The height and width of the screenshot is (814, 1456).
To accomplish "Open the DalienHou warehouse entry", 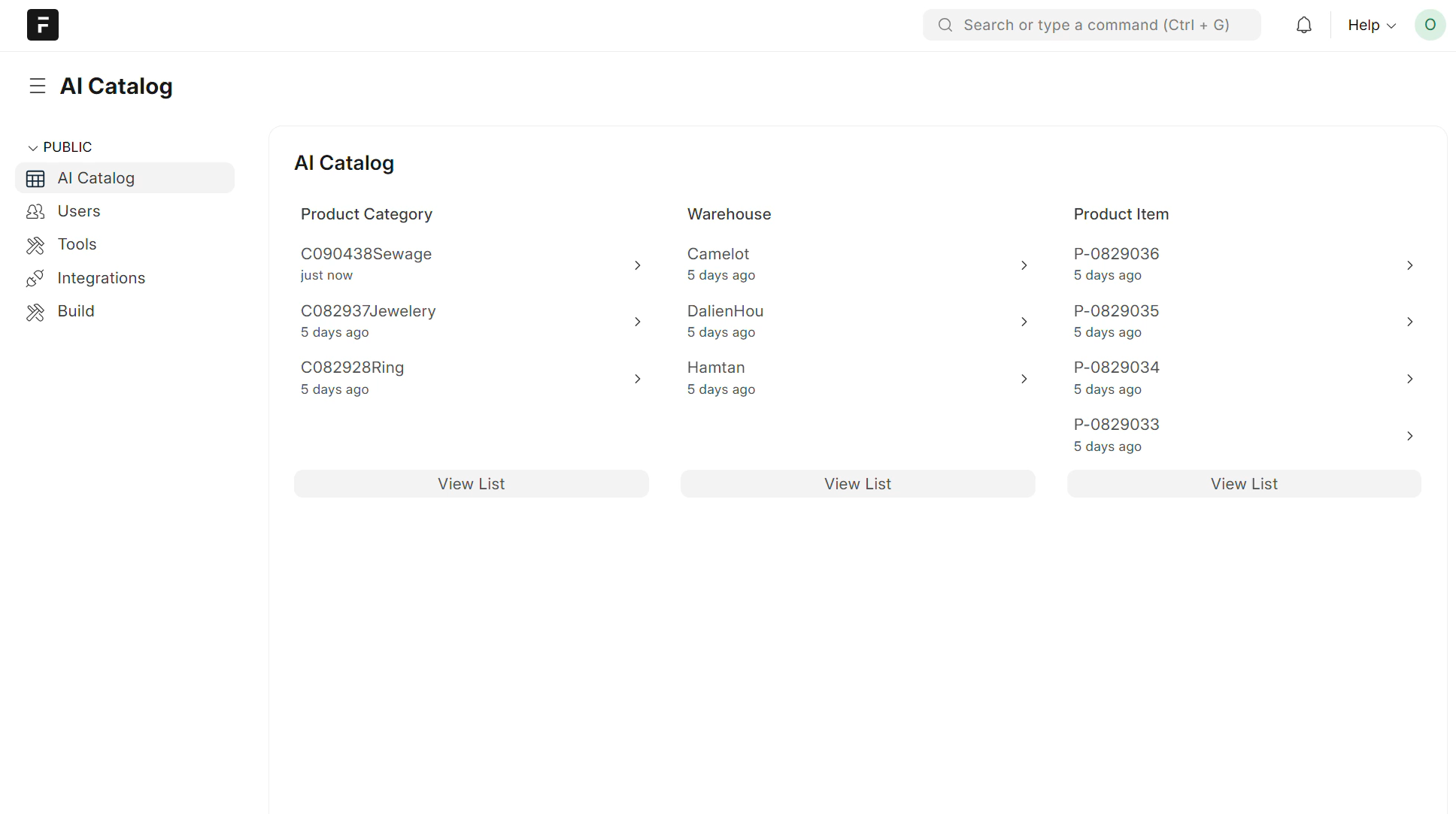I will (x=725, y=311).
